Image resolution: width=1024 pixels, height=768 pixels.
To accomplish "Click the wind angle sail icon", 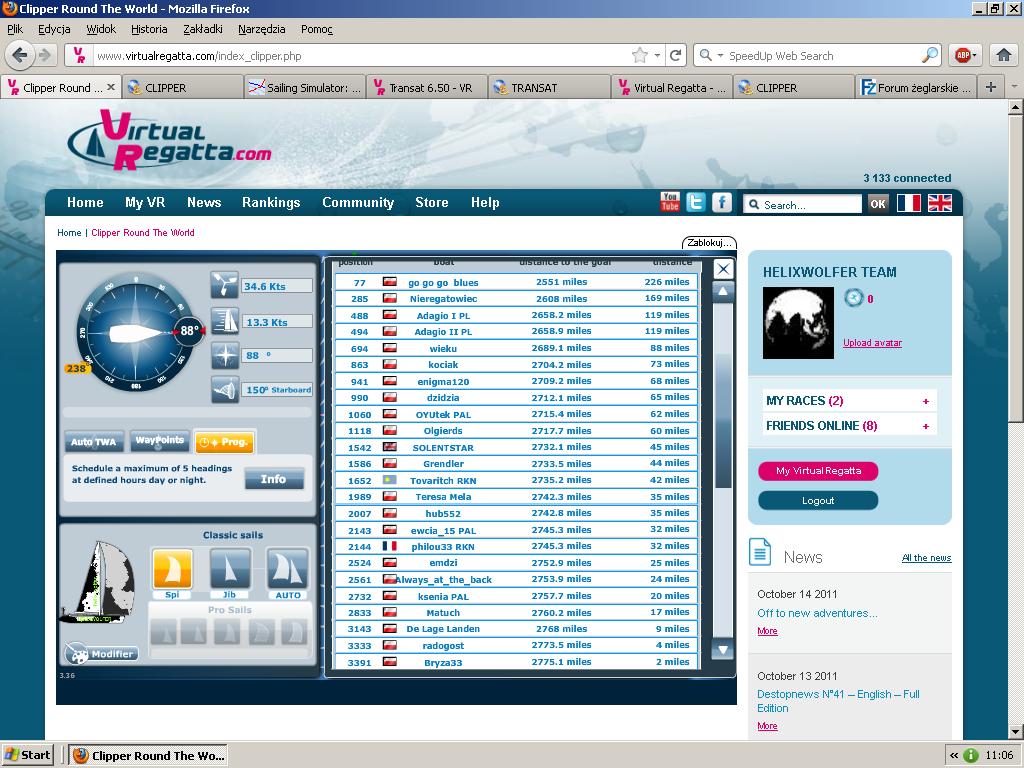I will [x=224, y=390].
